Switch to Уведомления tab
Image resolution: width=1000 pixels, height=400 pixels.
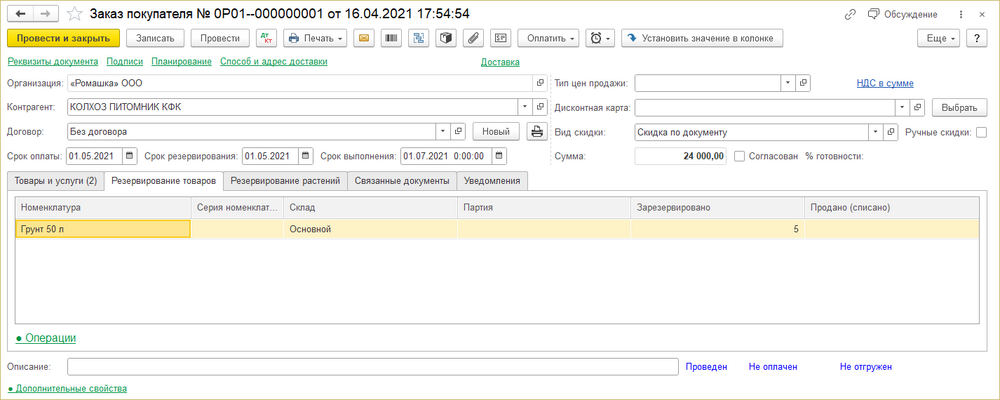492,181
